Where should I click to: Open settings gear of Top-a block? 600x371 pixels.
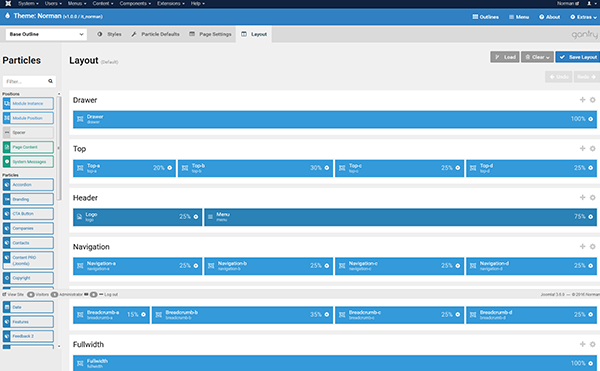(170, 168)
